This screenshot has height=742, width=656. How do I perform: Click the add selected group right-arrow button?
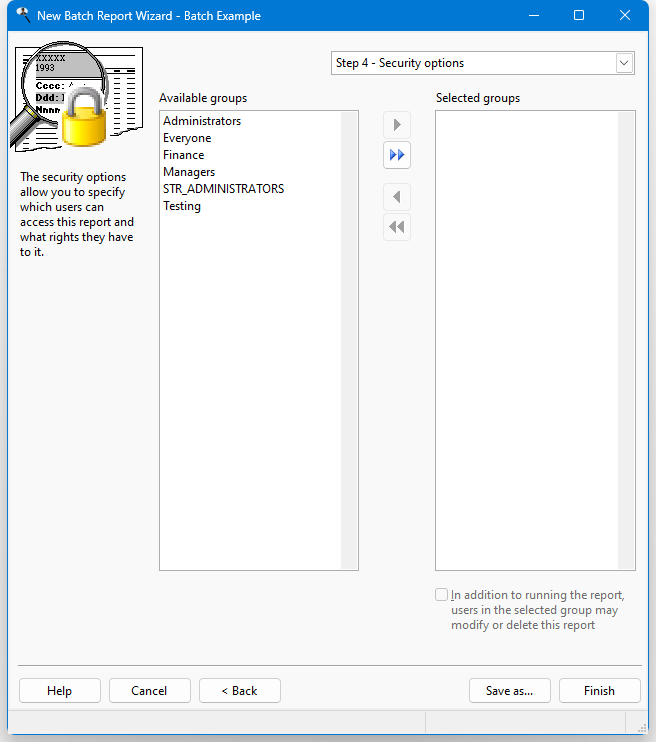point(397,125)
